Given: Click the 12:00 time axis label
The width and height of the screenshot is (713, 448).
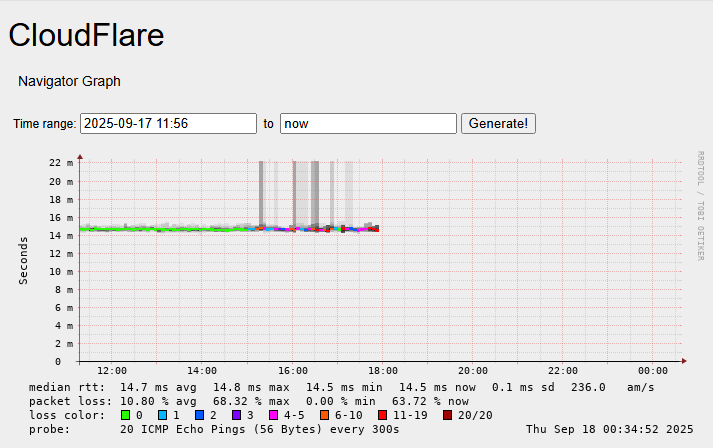Looking at the screenshot, I should pos(112,371).
